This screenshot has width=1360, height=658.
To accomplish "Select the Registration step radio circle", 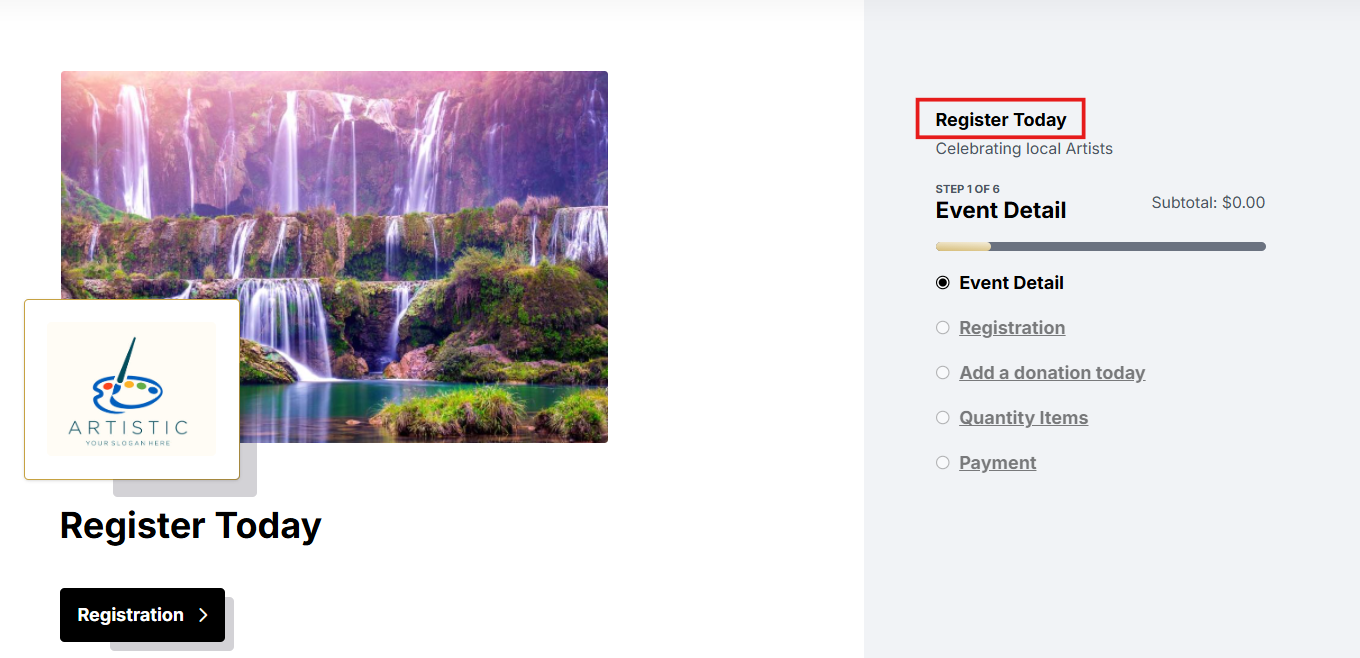I will pyautogui.click(x=942, y=328).
